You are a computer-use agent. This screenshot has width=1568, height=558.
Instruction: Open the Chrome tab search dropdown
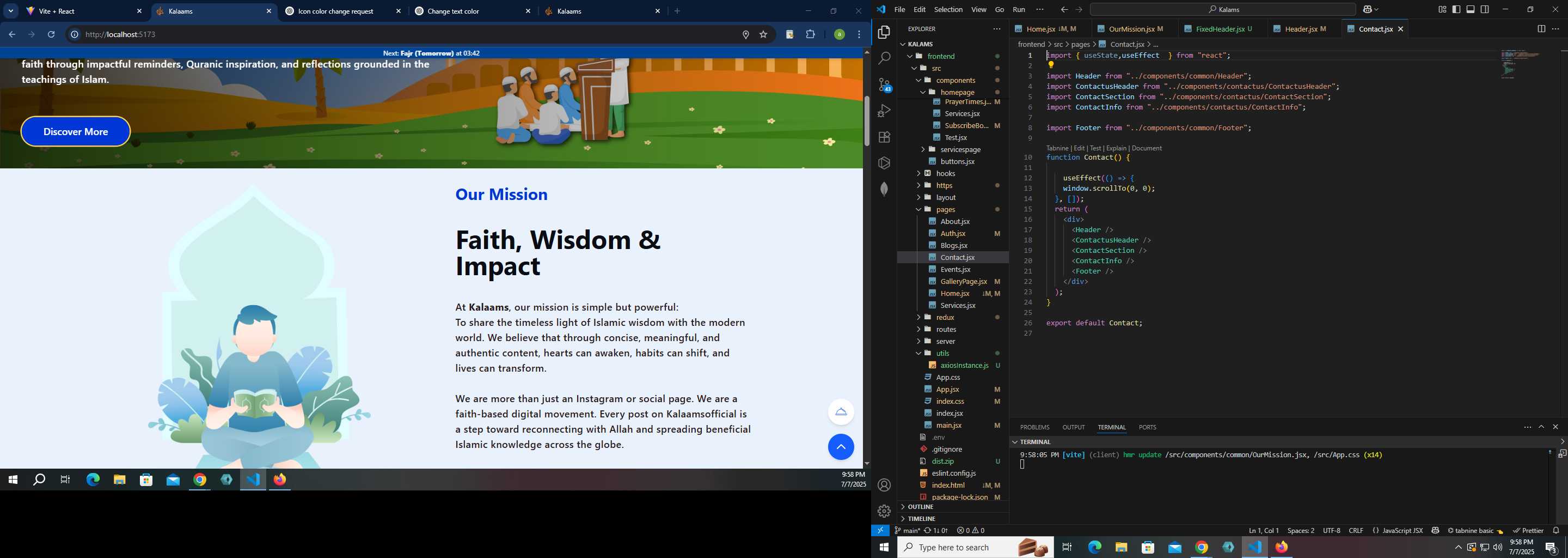11,11
